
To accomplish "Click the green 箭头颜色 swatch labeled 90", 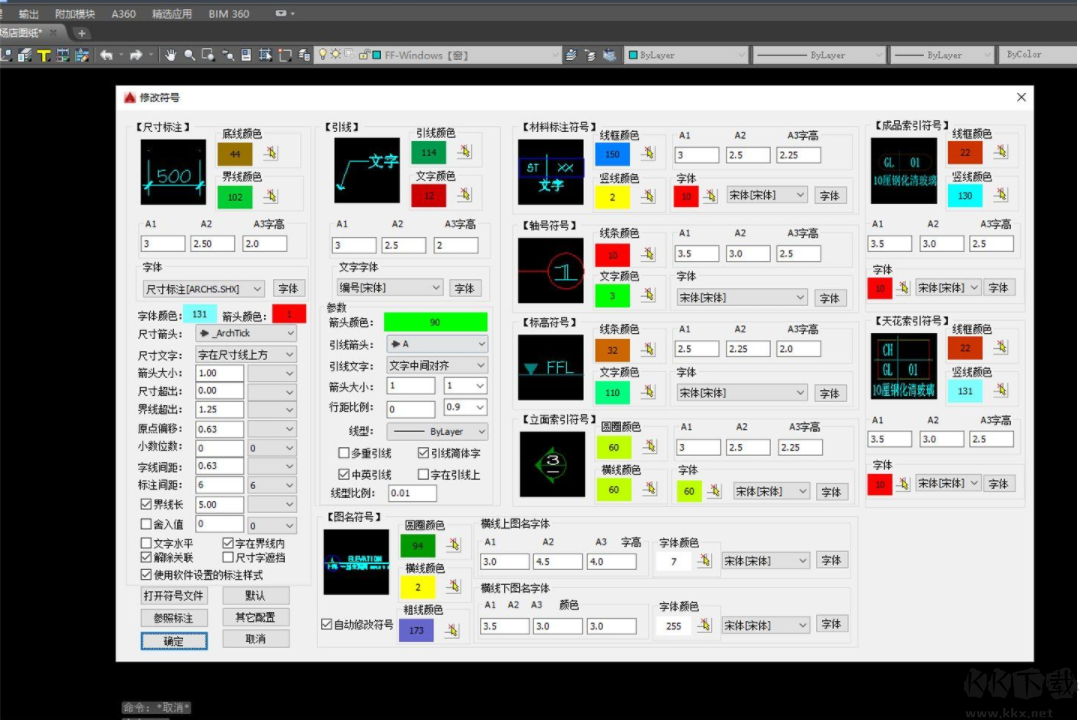I will pyautogui.click(x=435, y=322).
